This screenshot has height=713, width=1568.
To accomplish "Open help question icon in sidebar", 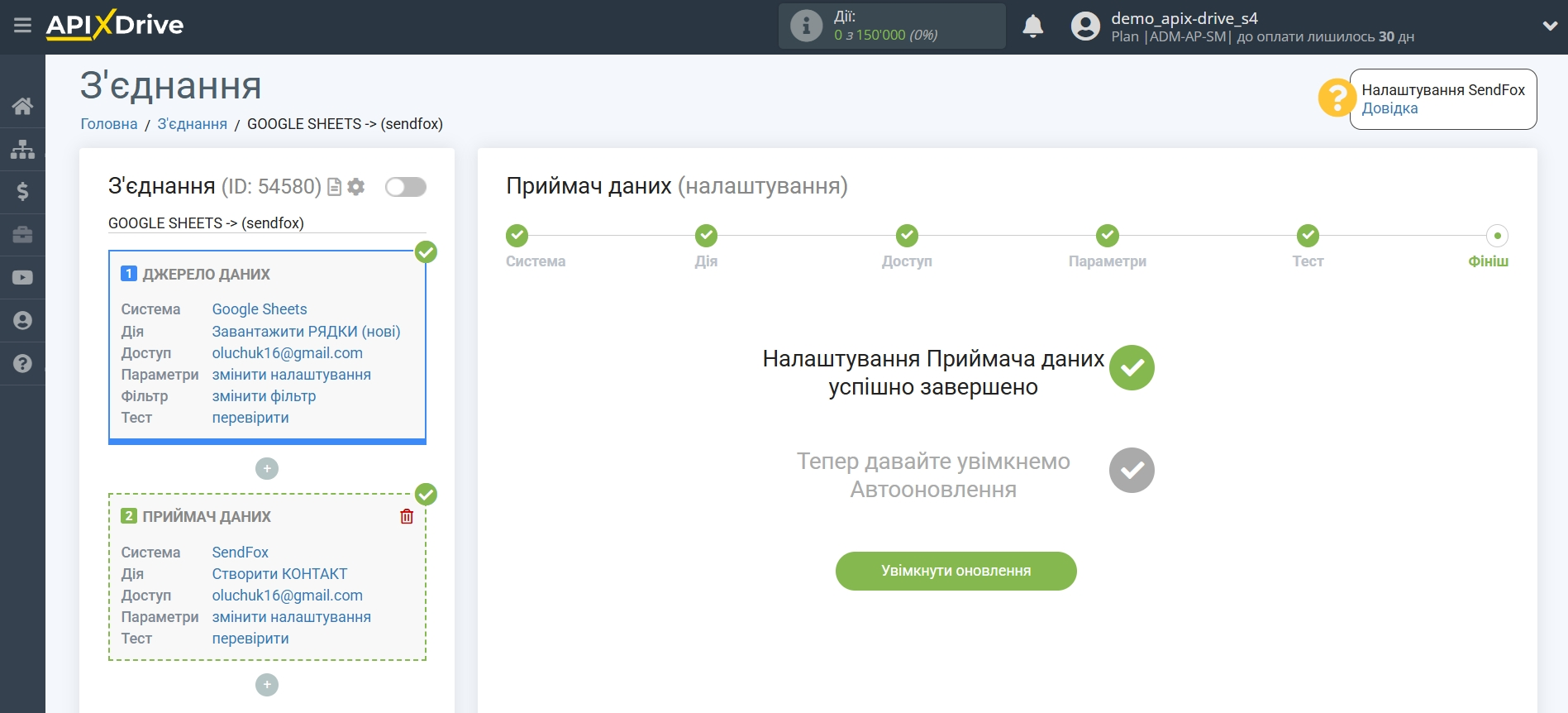I will tap(22, 363).
